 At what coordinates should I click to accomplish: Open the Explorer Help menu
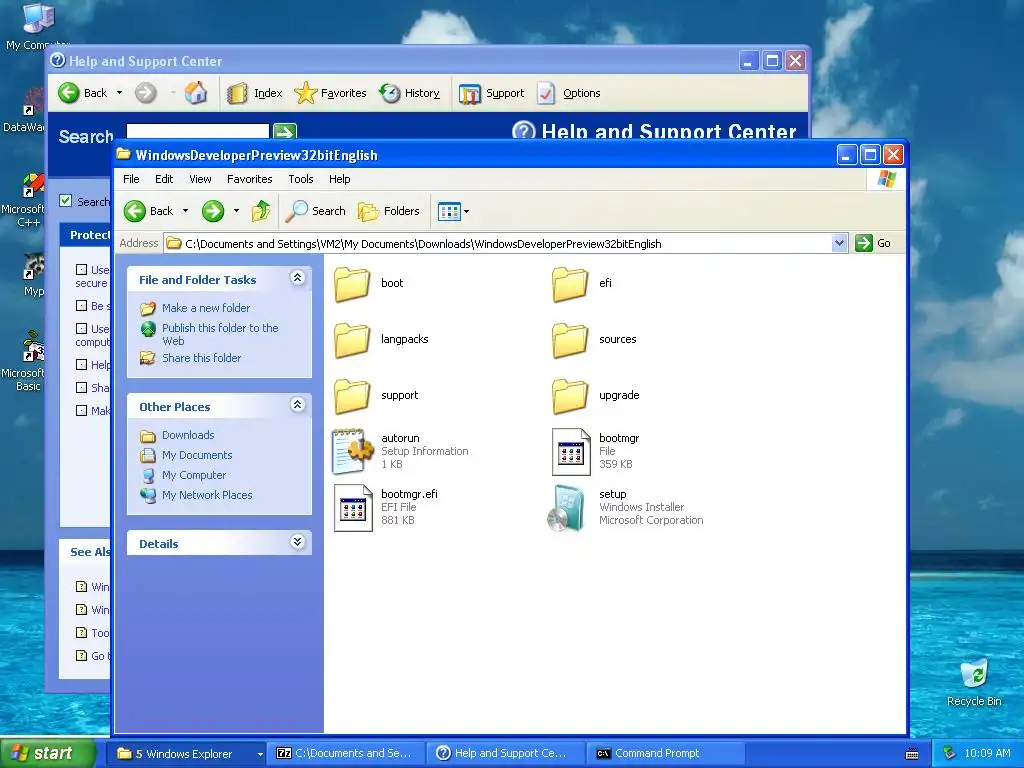tap(340, 179)
